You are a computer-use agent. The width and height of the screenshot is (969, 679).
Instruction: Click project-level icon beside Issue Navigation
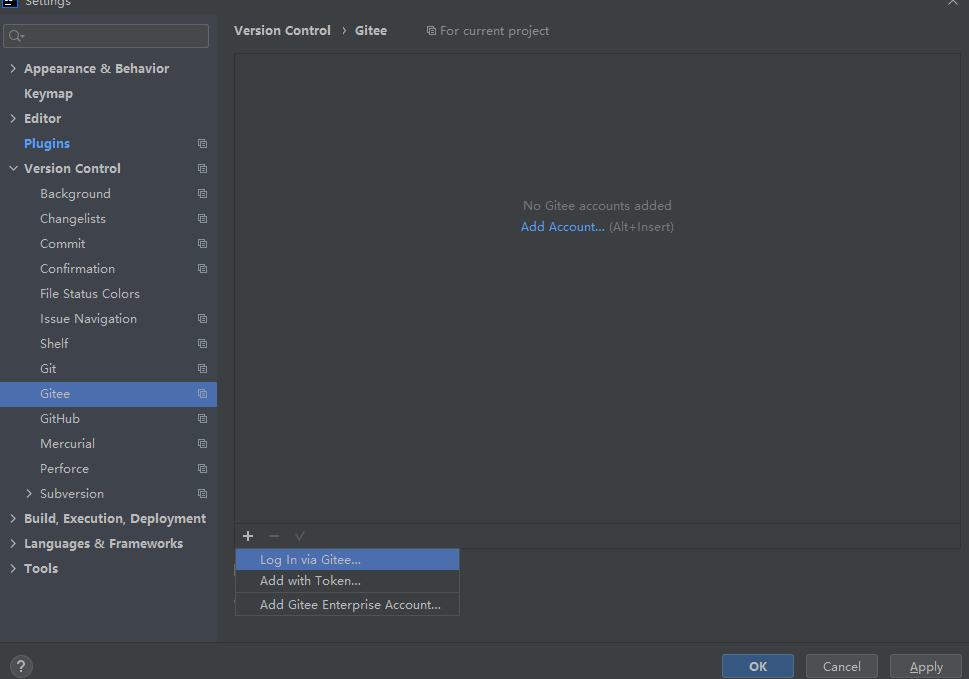coord(202,319)
